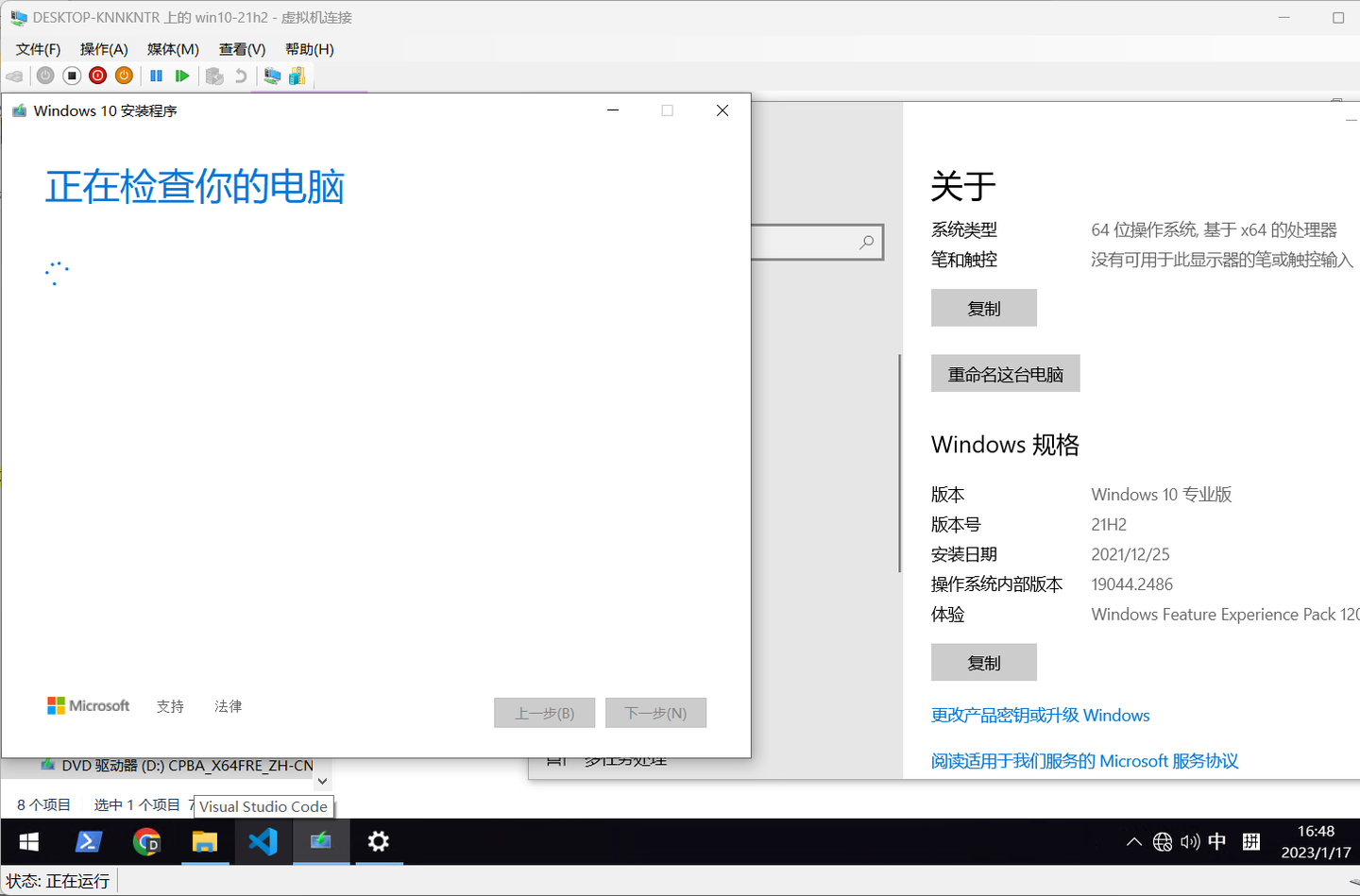1360x896 pixels.
Task: Expand hidden tray icons with the chevron
Action: click(x=1133, y=841)
